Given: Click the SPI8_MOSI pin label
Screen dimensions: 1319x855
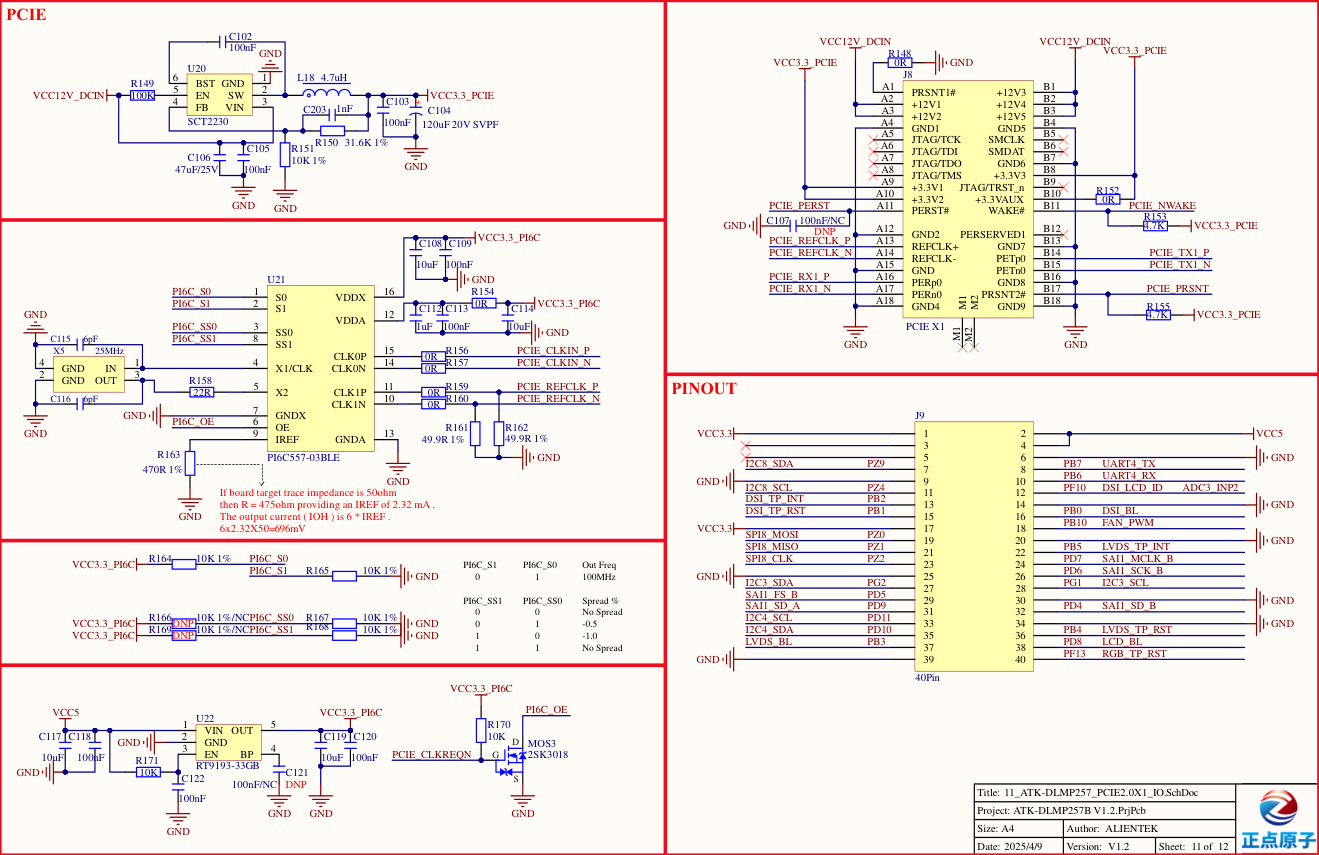Looking at the screenshot, I should click(x=772, y=534).
